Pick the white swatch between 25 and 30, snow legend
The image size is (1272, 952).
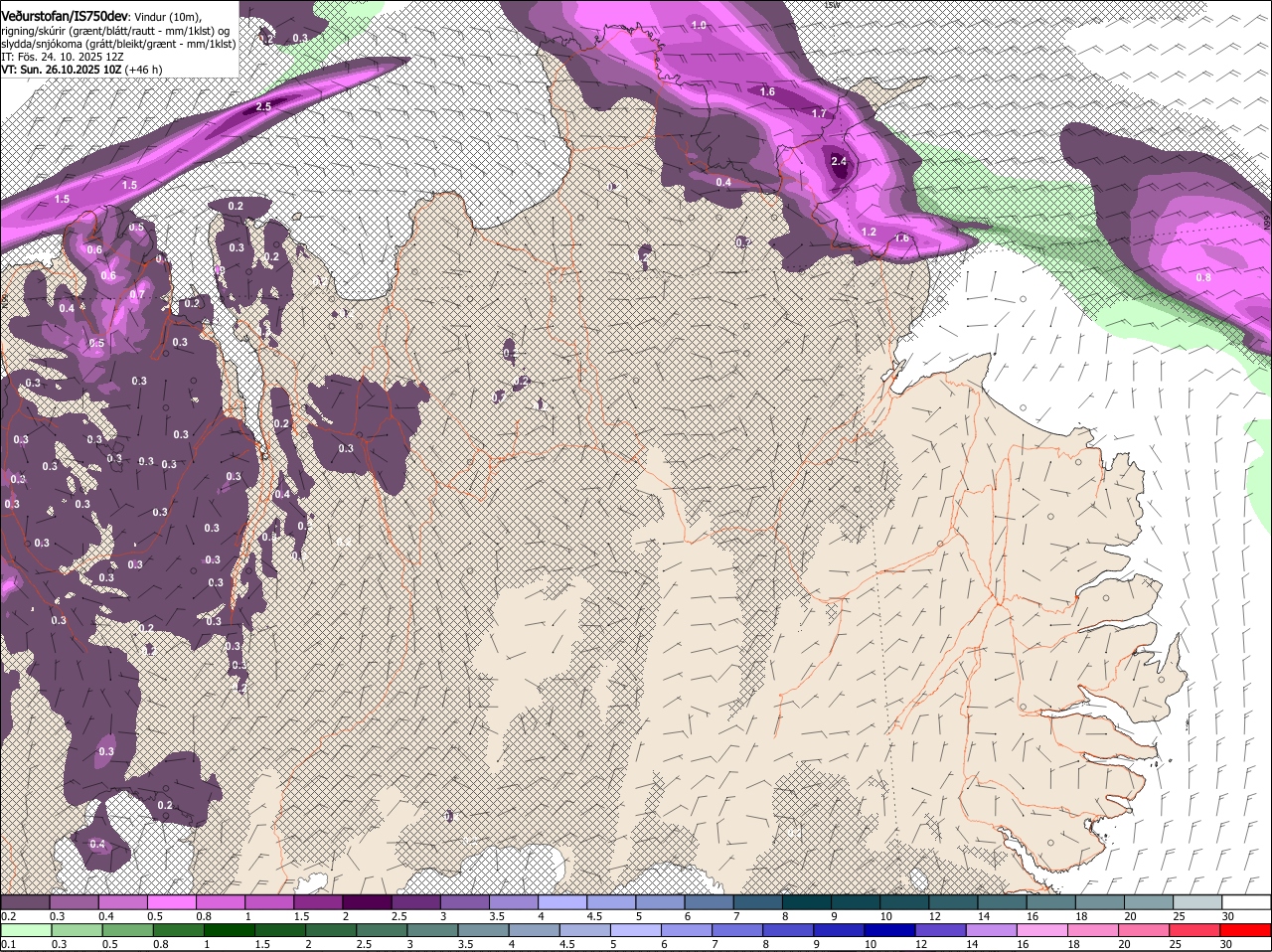1199,902
